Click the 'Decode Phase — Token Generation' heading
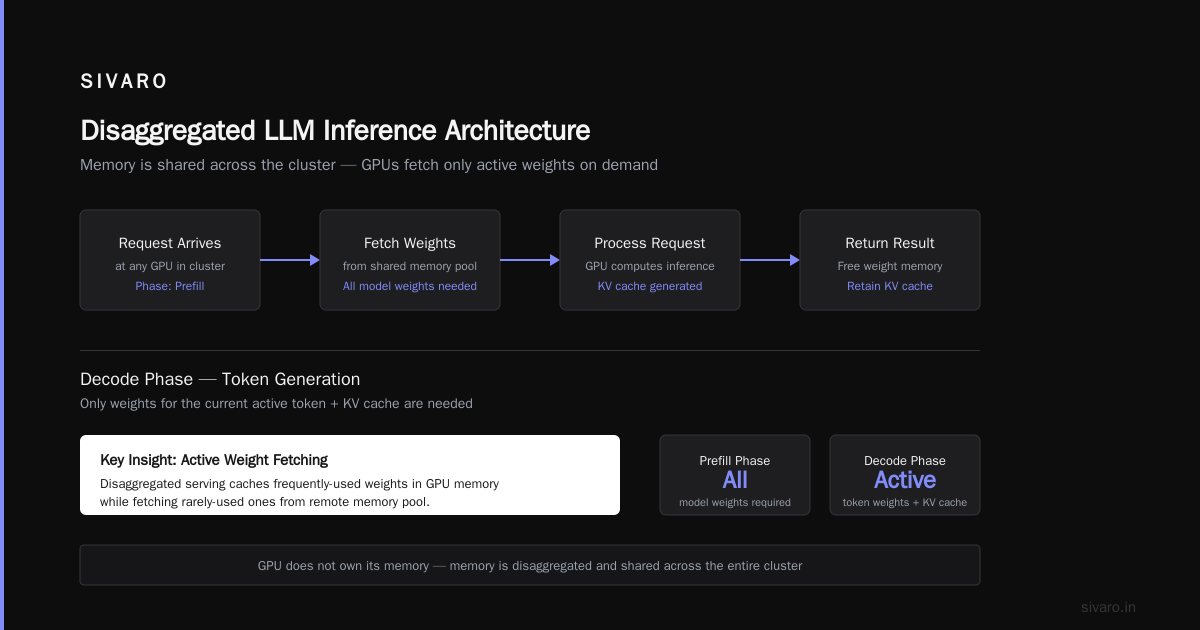 click(x=220, y=379)
